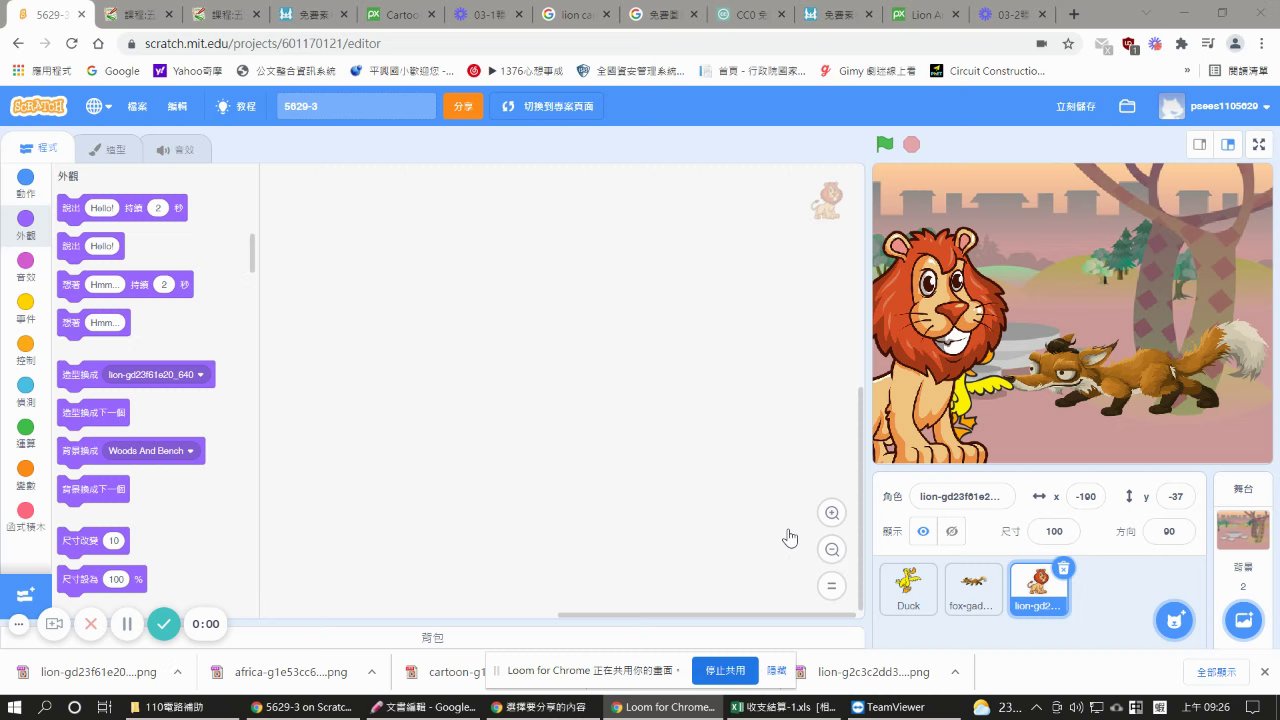Viewport: 1280px width, 720px height.
Task: Click the direction field 90
Action: [x=1169, y=531]
